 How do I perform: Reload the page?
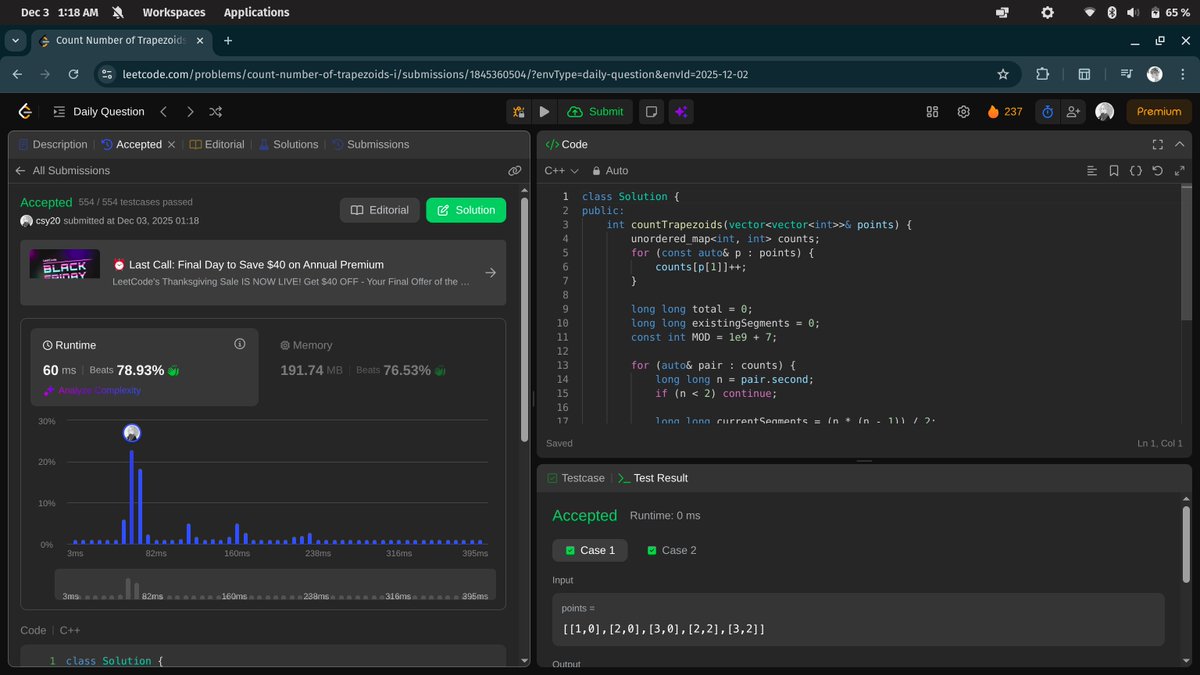click(x=73, y=74)
